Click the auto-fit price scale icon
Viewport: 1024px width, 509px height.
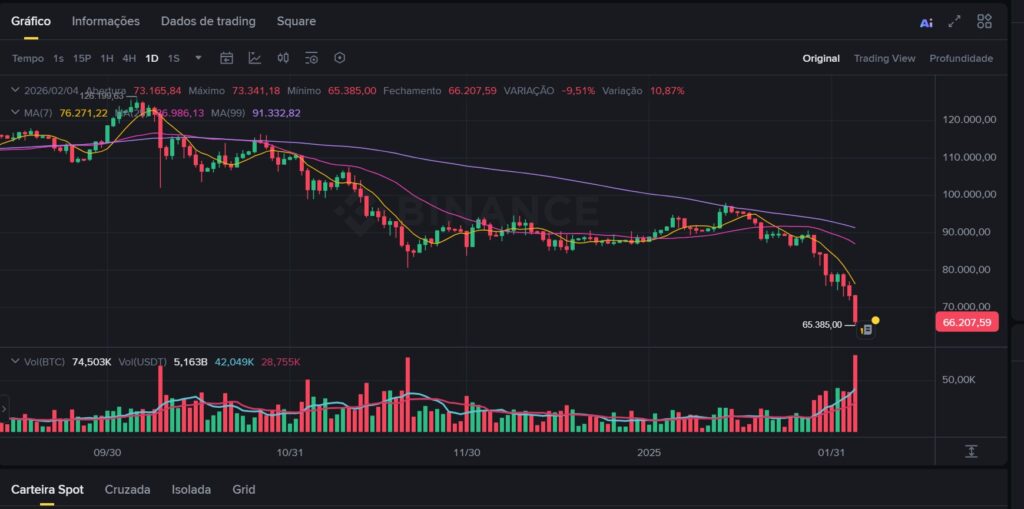(971, 451)
